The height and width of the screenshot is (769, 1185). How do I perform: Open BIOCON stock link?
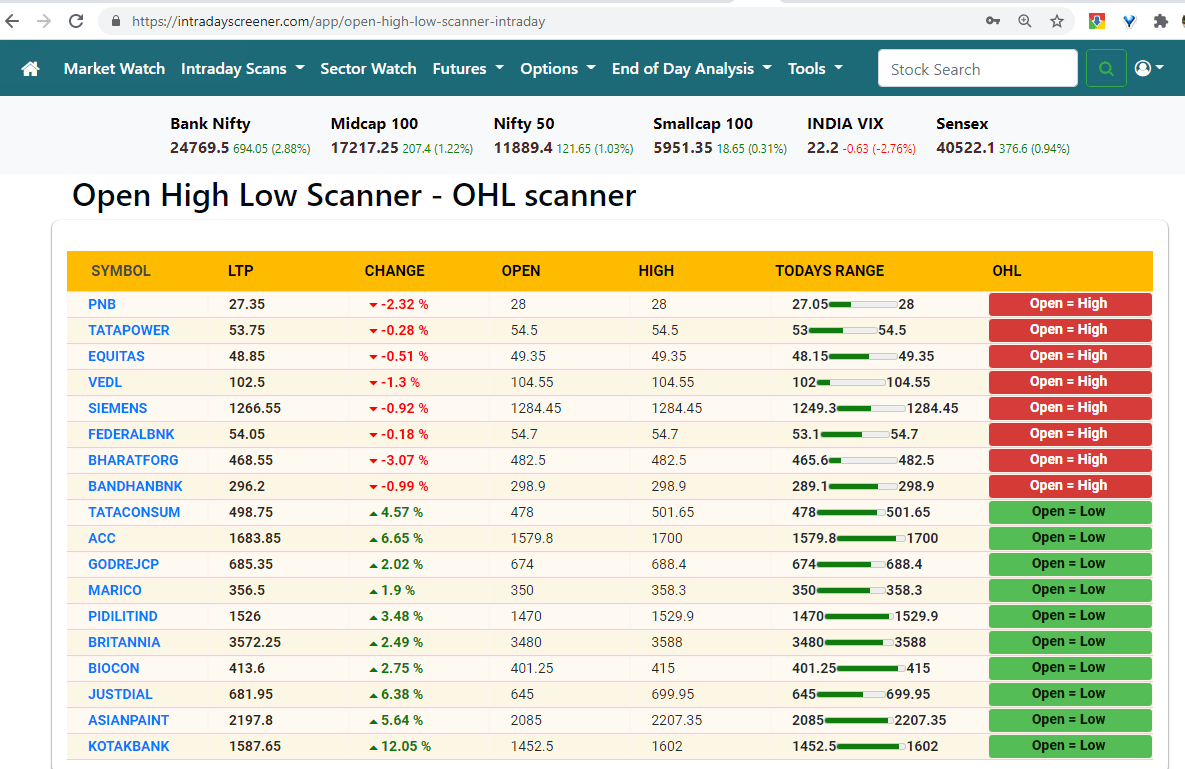pyautogui.click(x=114, y=669)
